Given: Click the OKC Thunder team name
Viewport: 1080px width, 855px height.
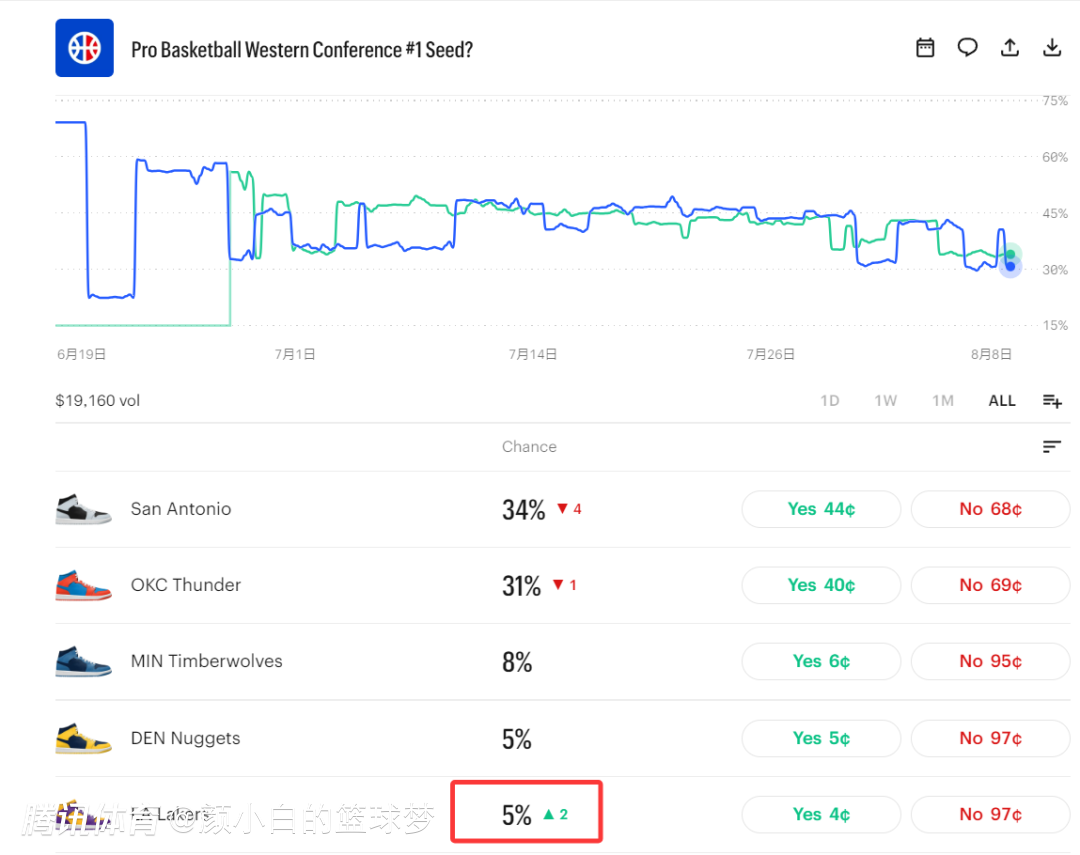Looking at the screenshot, I should (x=186, y=585).
